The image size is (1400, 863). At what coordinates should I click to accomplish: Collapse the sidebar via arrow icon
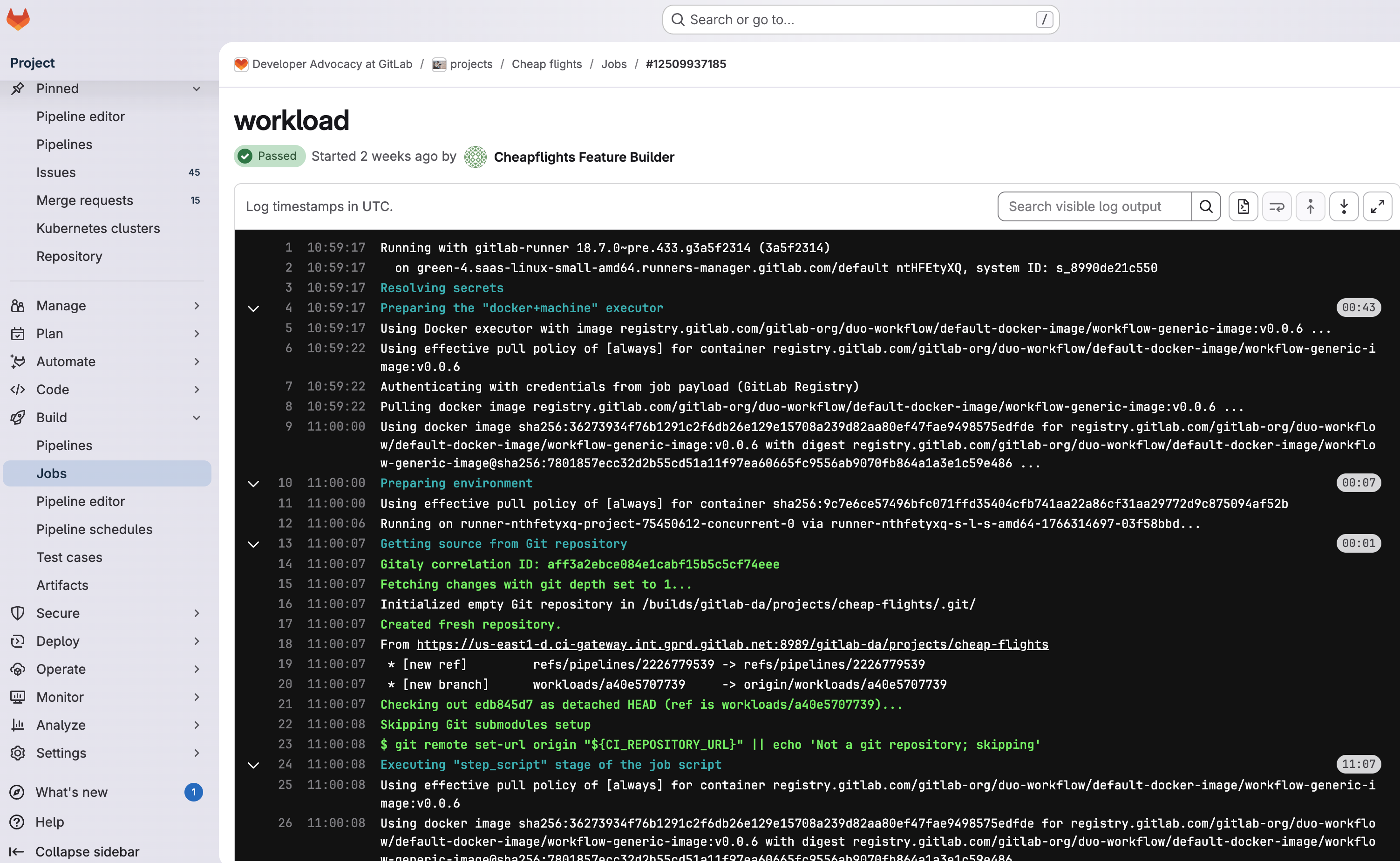click(x=17, y=852)
